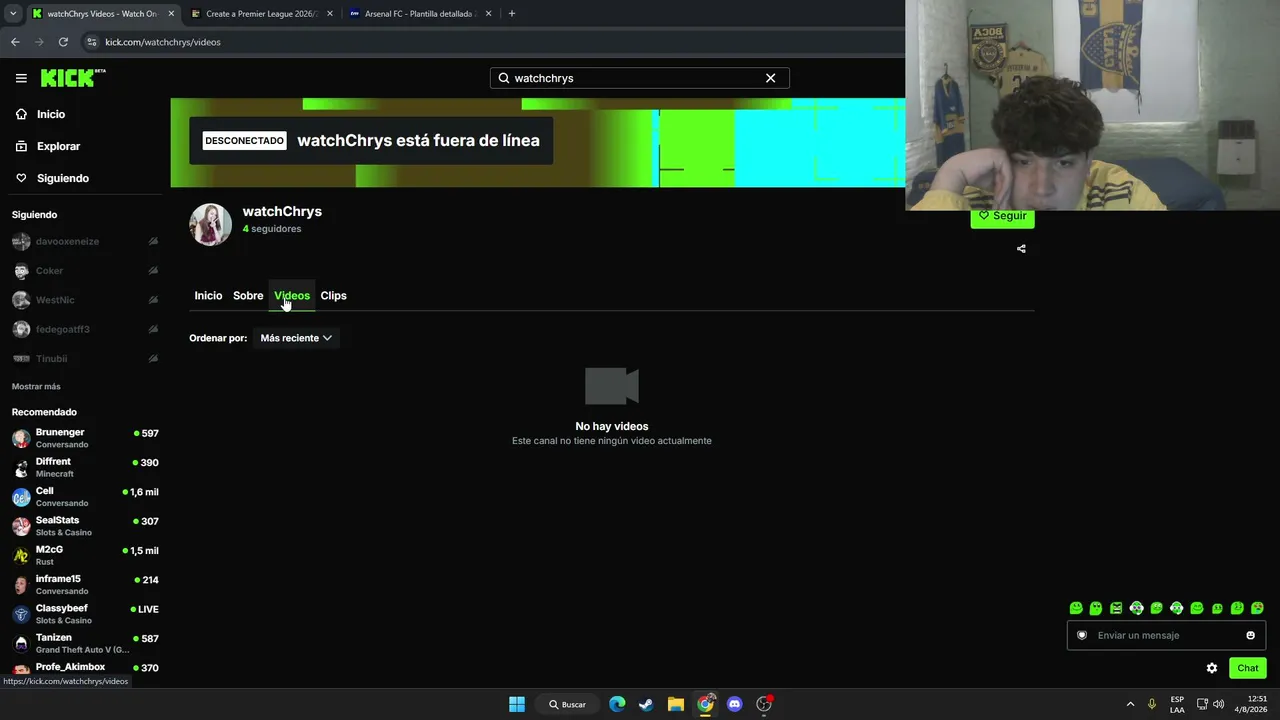1280x720 pixels.
Task: Open the emoji picker in chat input
Action: tap(1250, 635)
